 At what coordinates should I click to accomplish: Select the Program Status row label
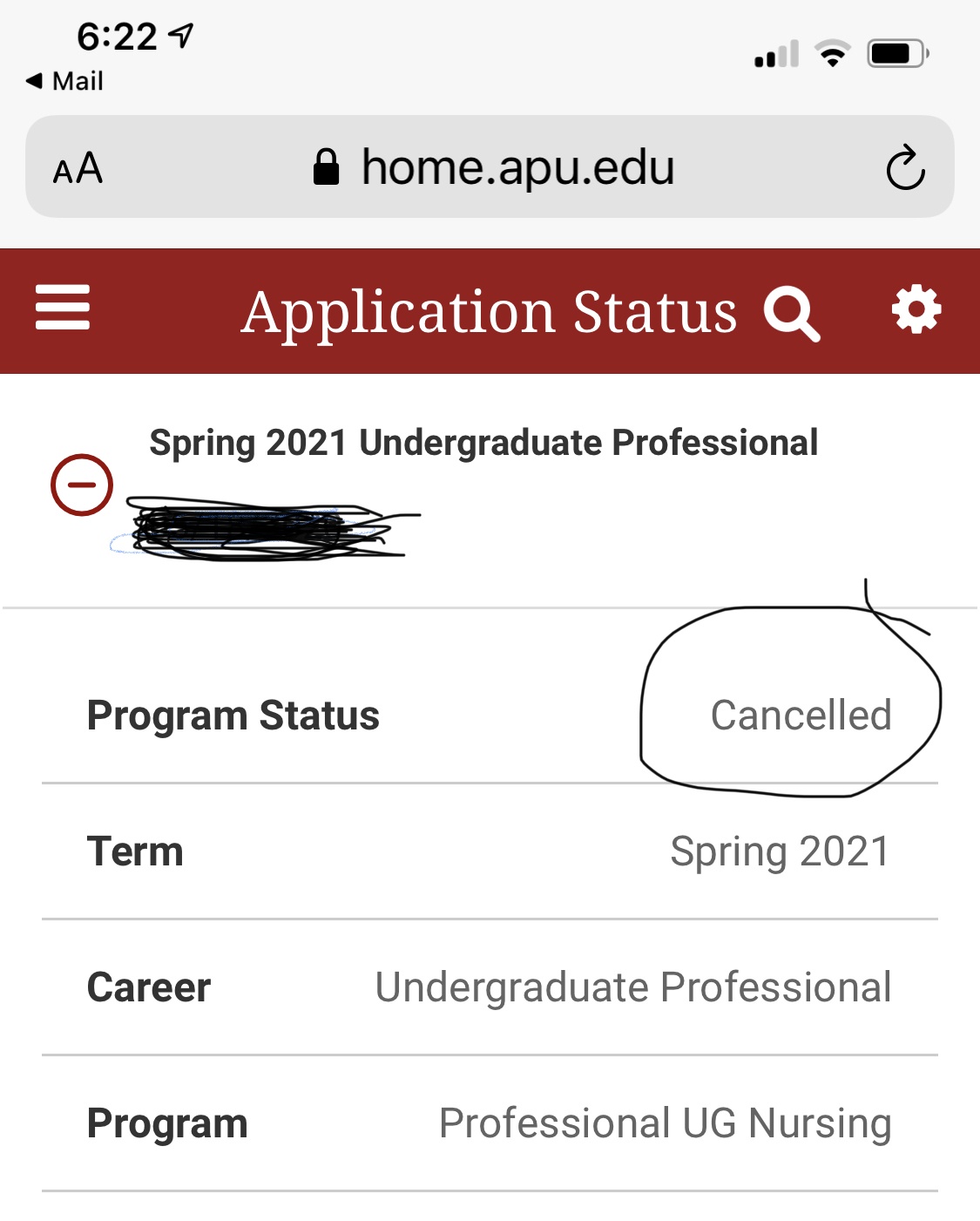coord(233,716)
